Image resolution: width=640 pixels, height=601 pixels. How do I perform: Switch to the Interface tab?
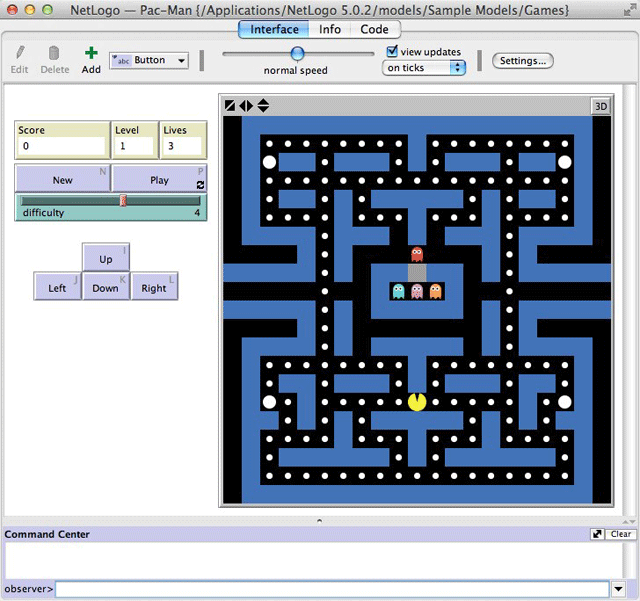point(274,29)
